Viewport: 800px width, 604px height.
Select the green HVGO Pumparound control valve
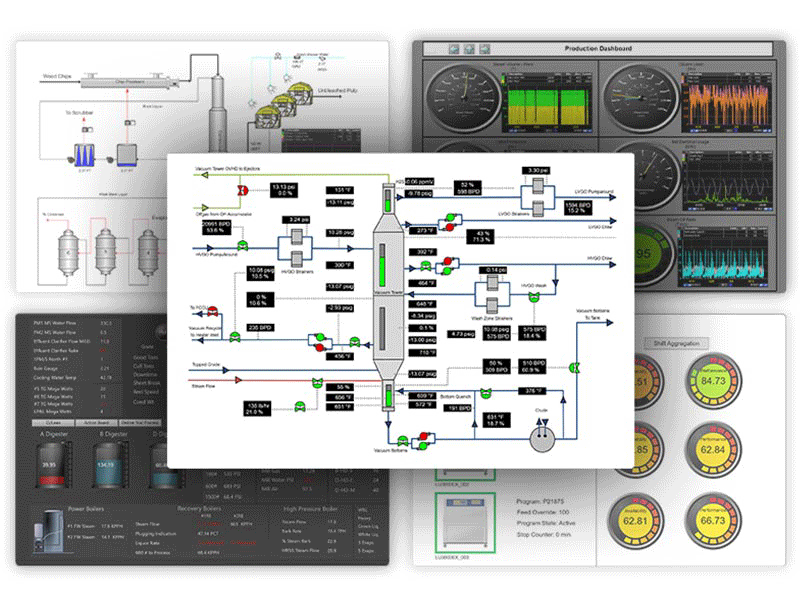click(243, 246)
